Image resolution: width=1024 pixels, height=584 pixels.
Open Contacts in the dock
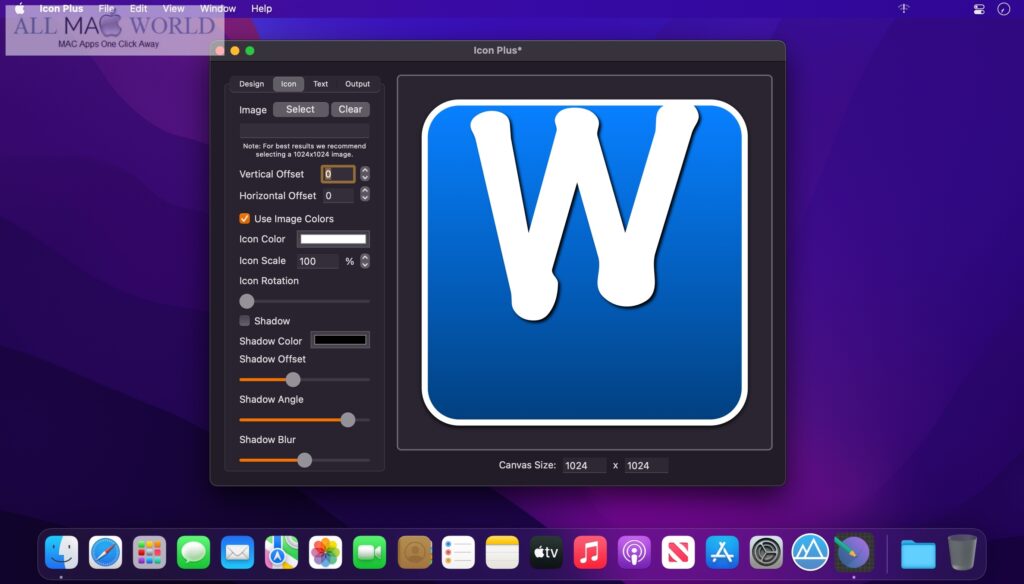click(414, 553)
